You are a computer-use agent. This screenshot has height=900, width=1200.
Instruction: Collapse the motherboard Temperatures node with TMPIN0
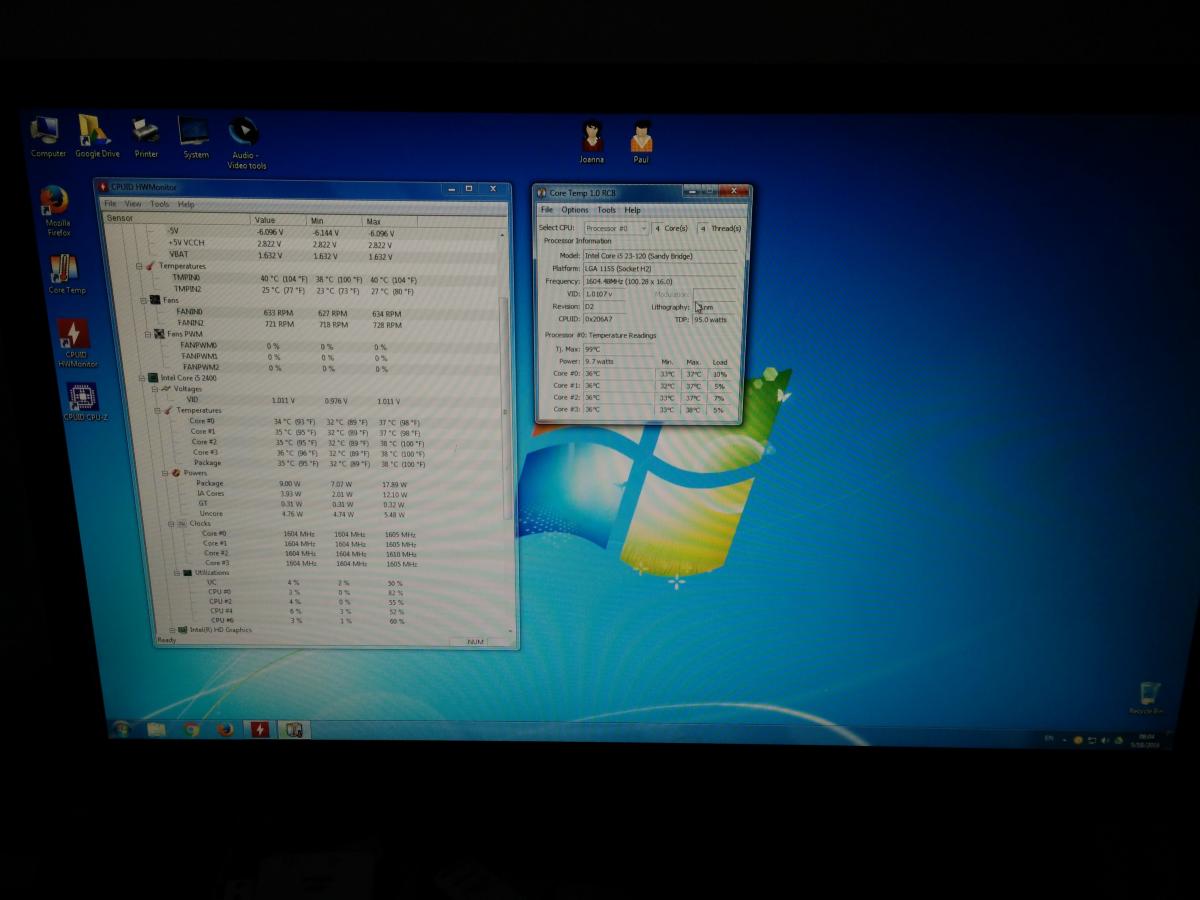tap(139, 267)
